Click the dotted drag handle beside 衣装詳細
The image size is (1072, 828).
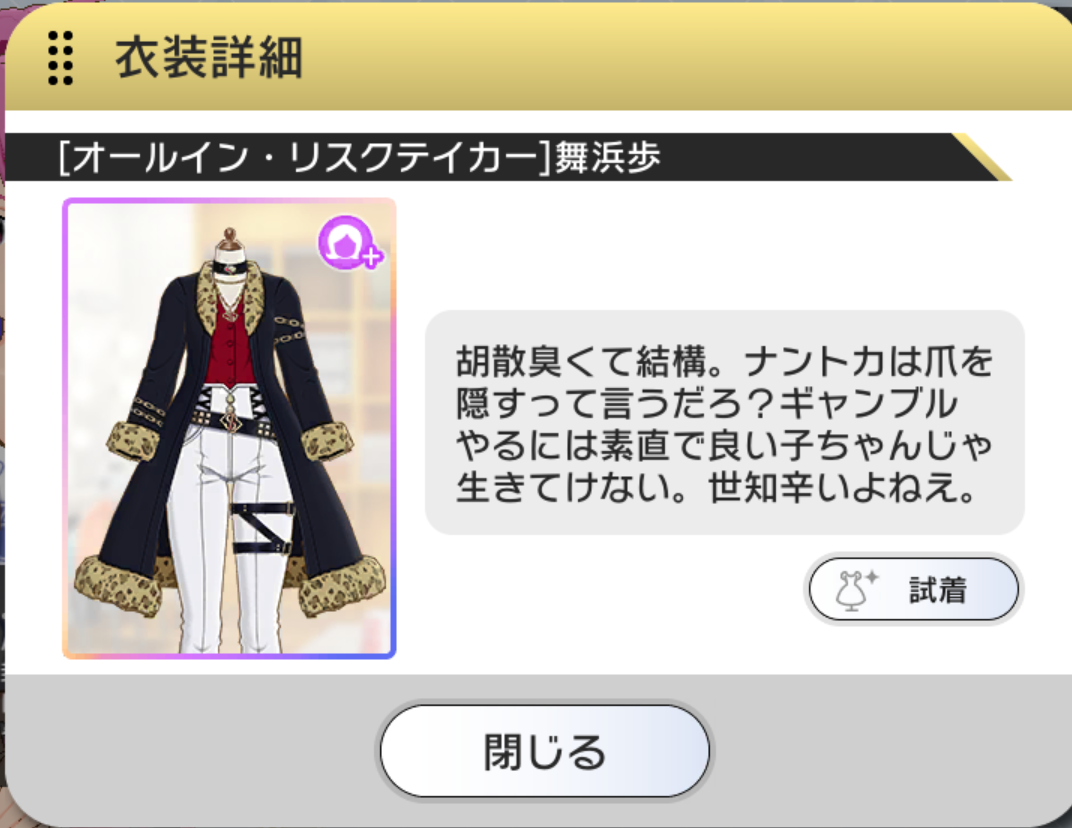[60, 58]
